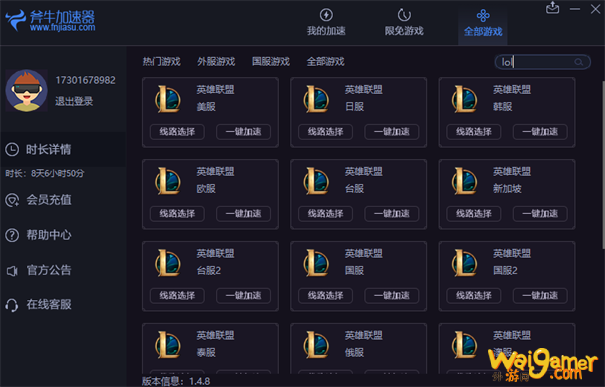The width and height of the screenshot is (605, 387).
Task: Click League icon of 国服 card
Action: 316,263
